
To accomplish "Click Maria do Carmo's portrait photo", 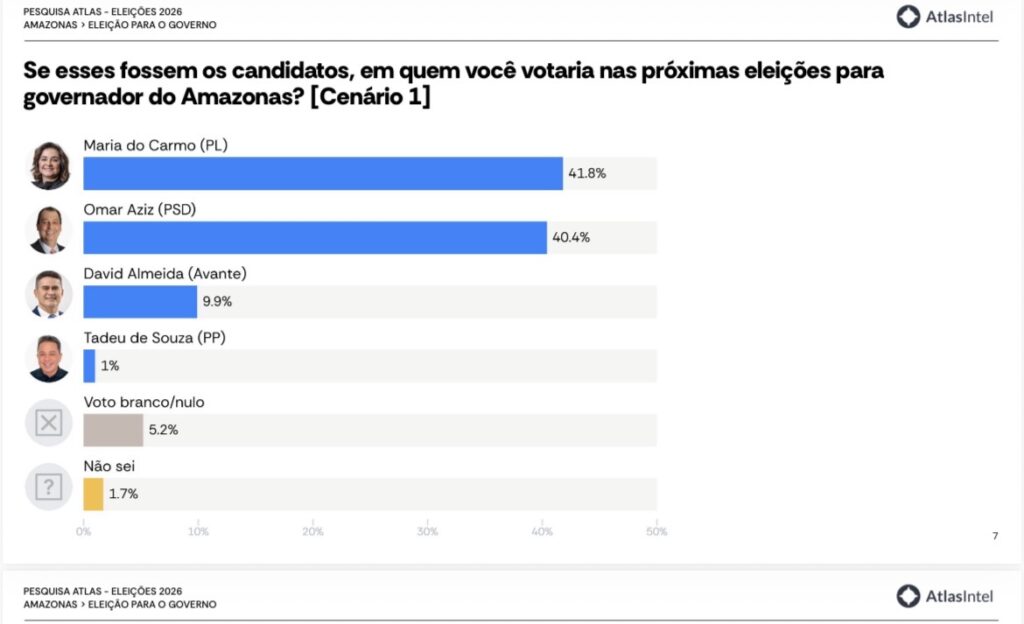I will click(x=49, y=166).
